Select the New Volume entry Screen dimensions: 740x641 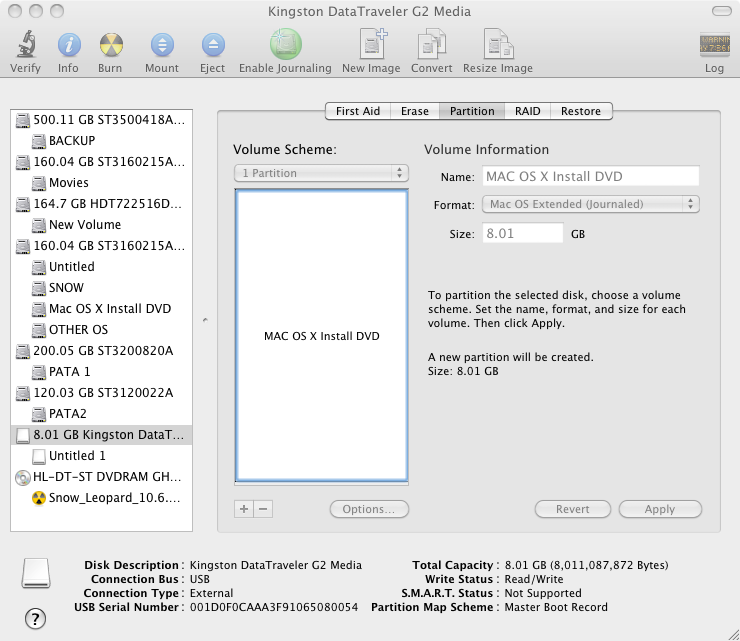pos(101,225)
